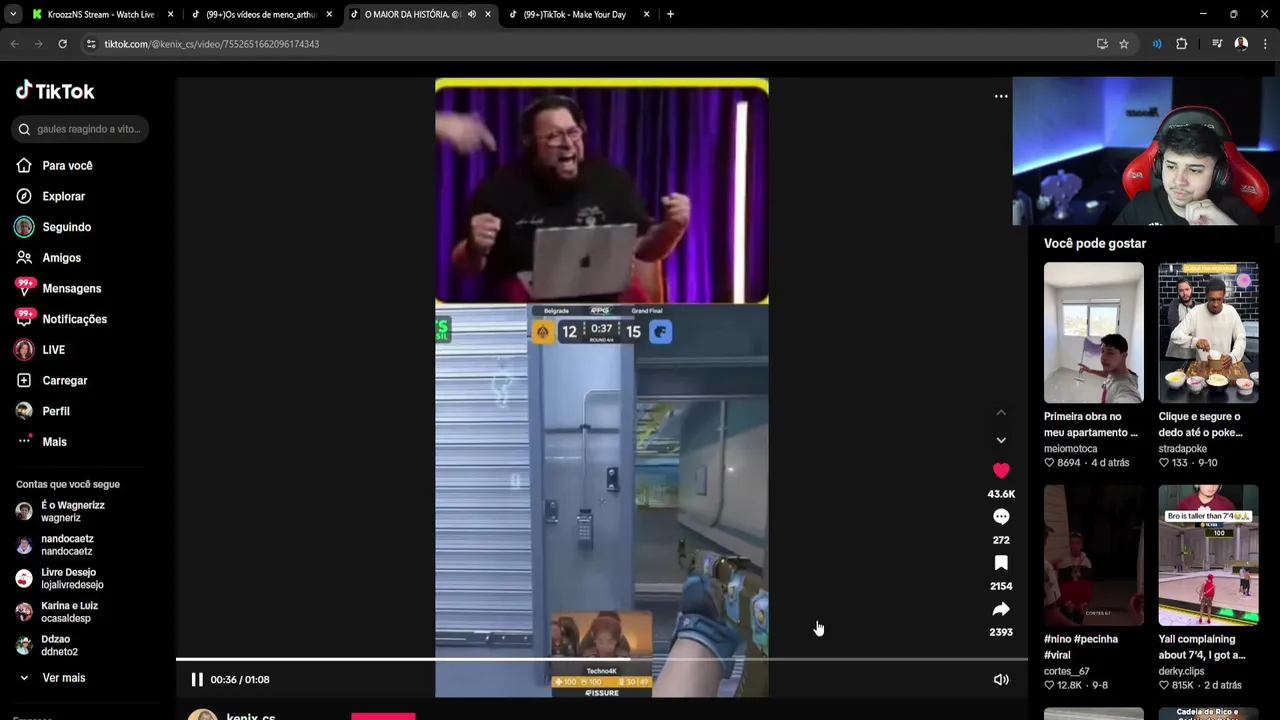
Task: Mute the O MAIOR DA HISTÓRIA tab audio
Action: point(472,14)
